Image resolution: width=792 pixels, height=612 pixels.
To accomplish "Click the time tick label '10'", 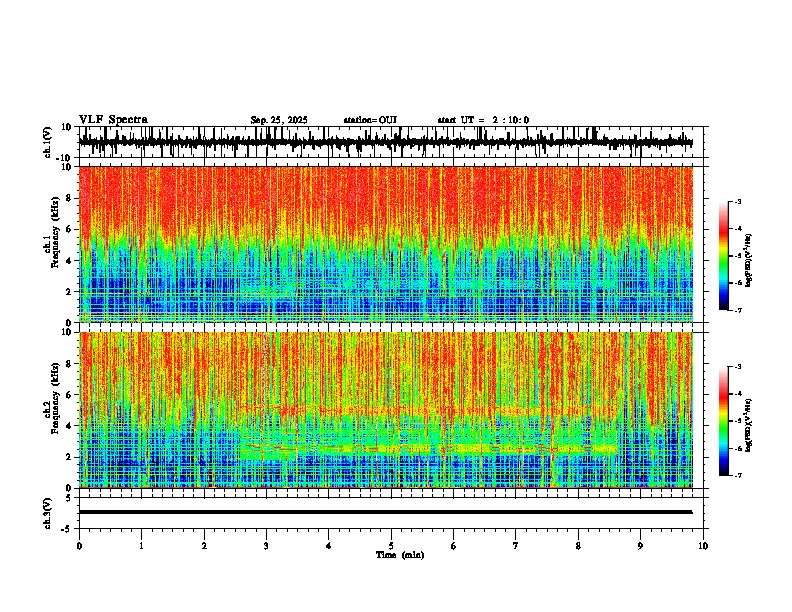I will pos(703,546).
